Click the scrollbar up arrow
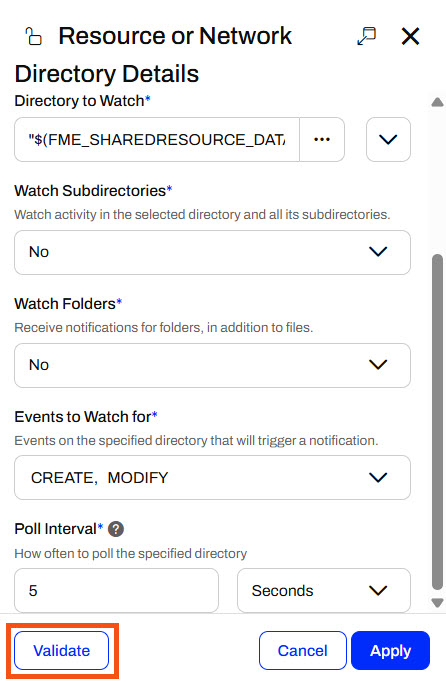 point(437,102)
